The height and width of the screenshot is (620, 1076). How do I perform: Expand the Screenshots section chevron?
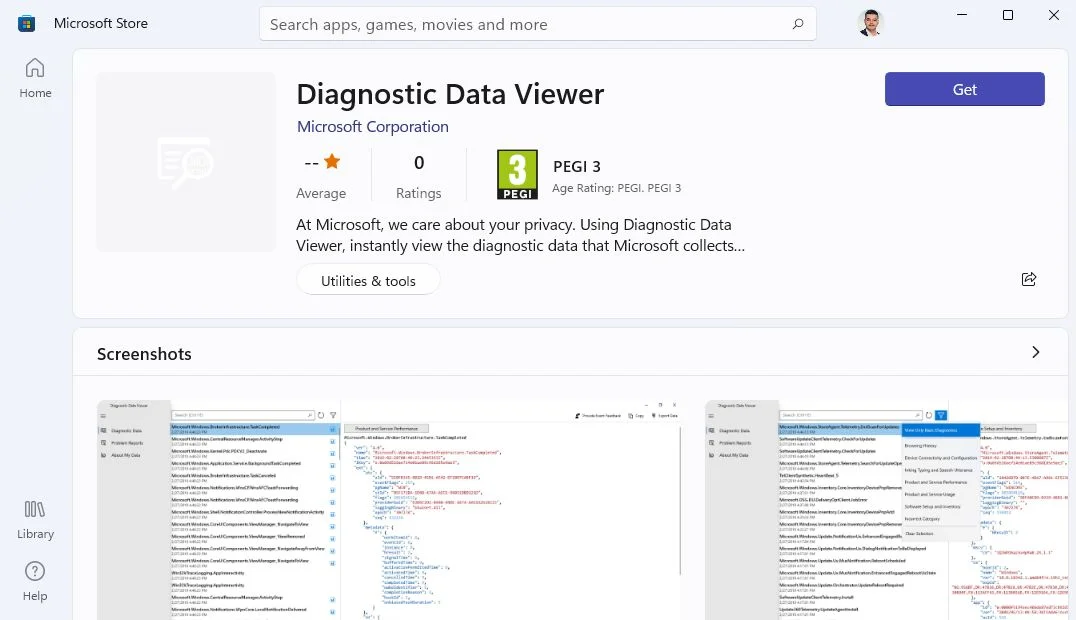1036,352
